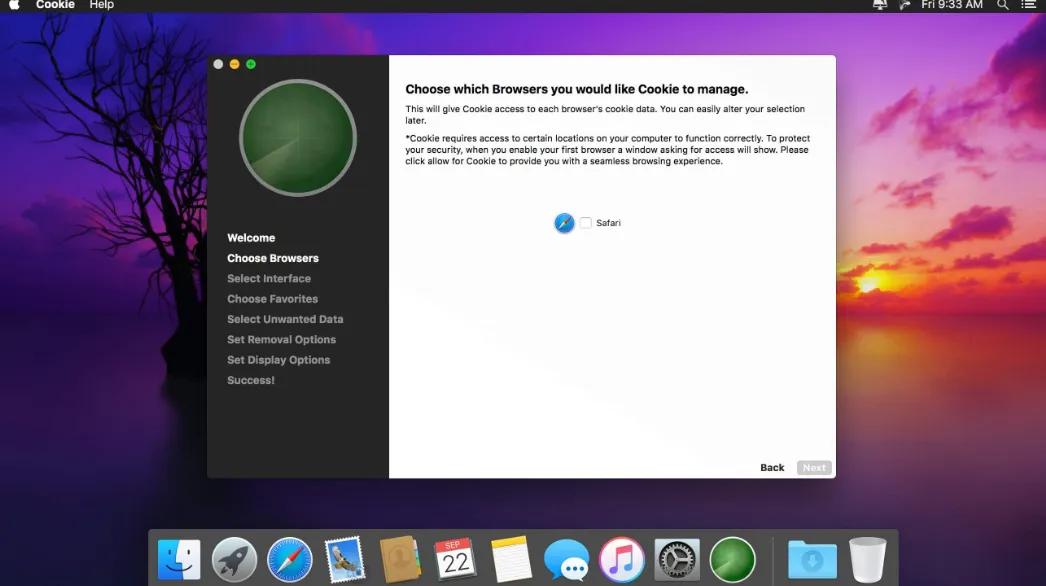Open Notification Center list icon

(1029, 5)
